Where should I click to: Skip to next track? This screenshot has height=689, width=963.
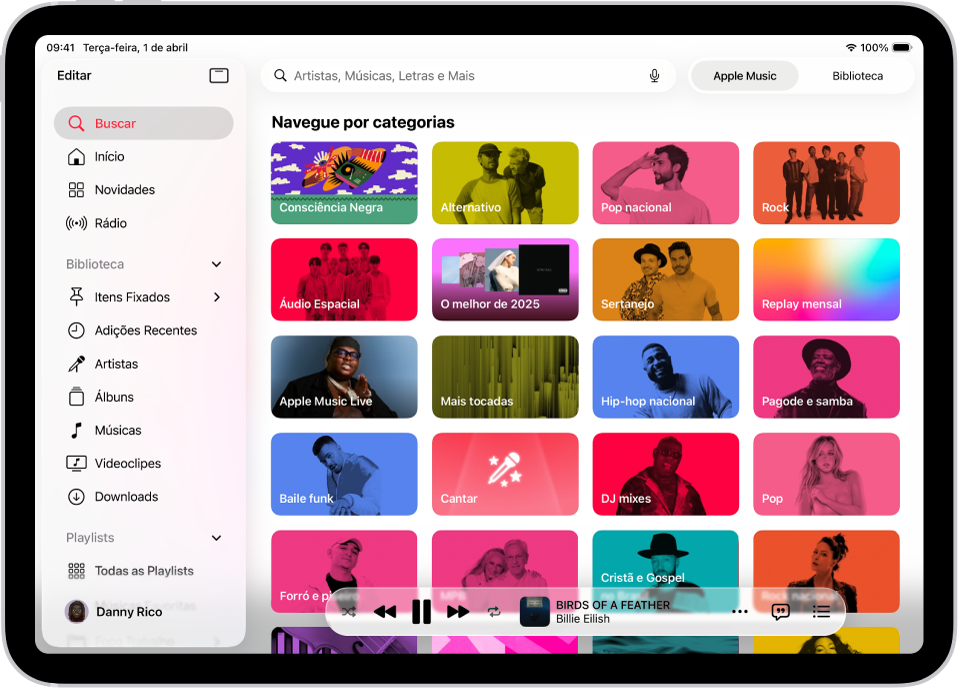tap(458, 612)
